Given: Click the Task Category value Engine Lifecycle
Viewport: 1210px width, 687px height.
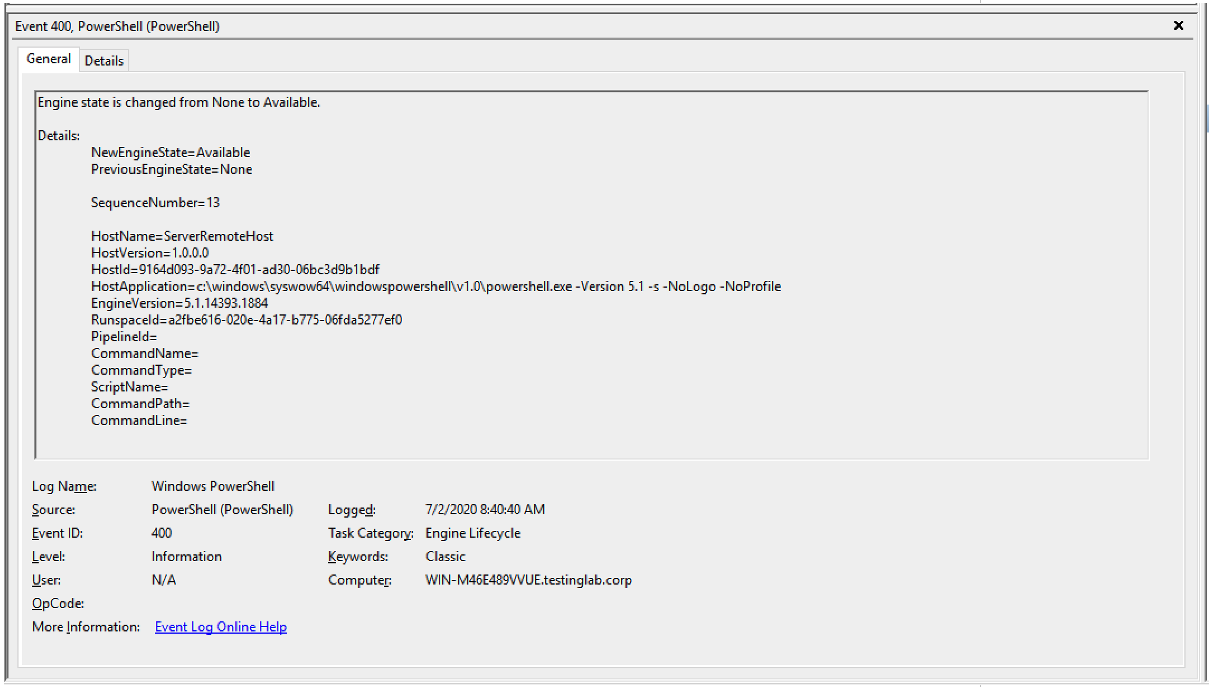Looking at the screenshot, I should click(473, 533).
